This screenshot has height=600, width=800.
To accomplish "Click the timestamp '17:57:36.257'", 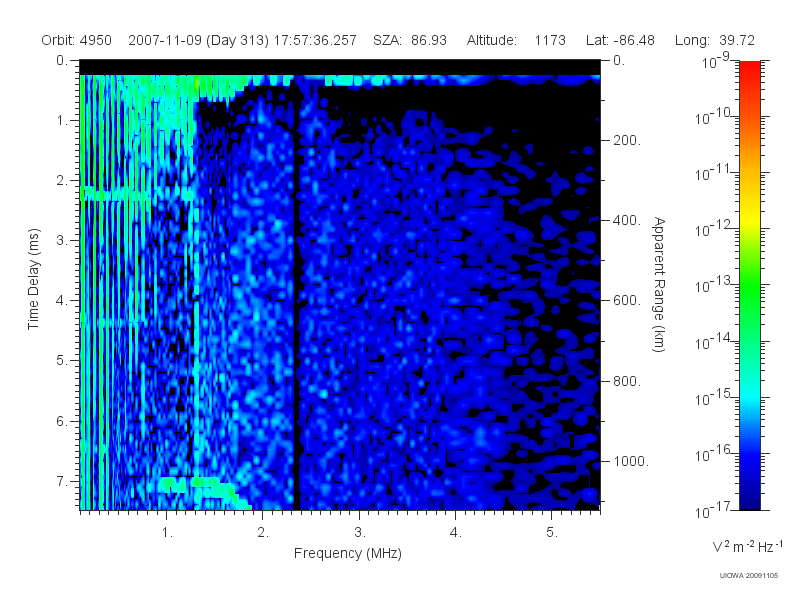I will [x=315, y=40].
